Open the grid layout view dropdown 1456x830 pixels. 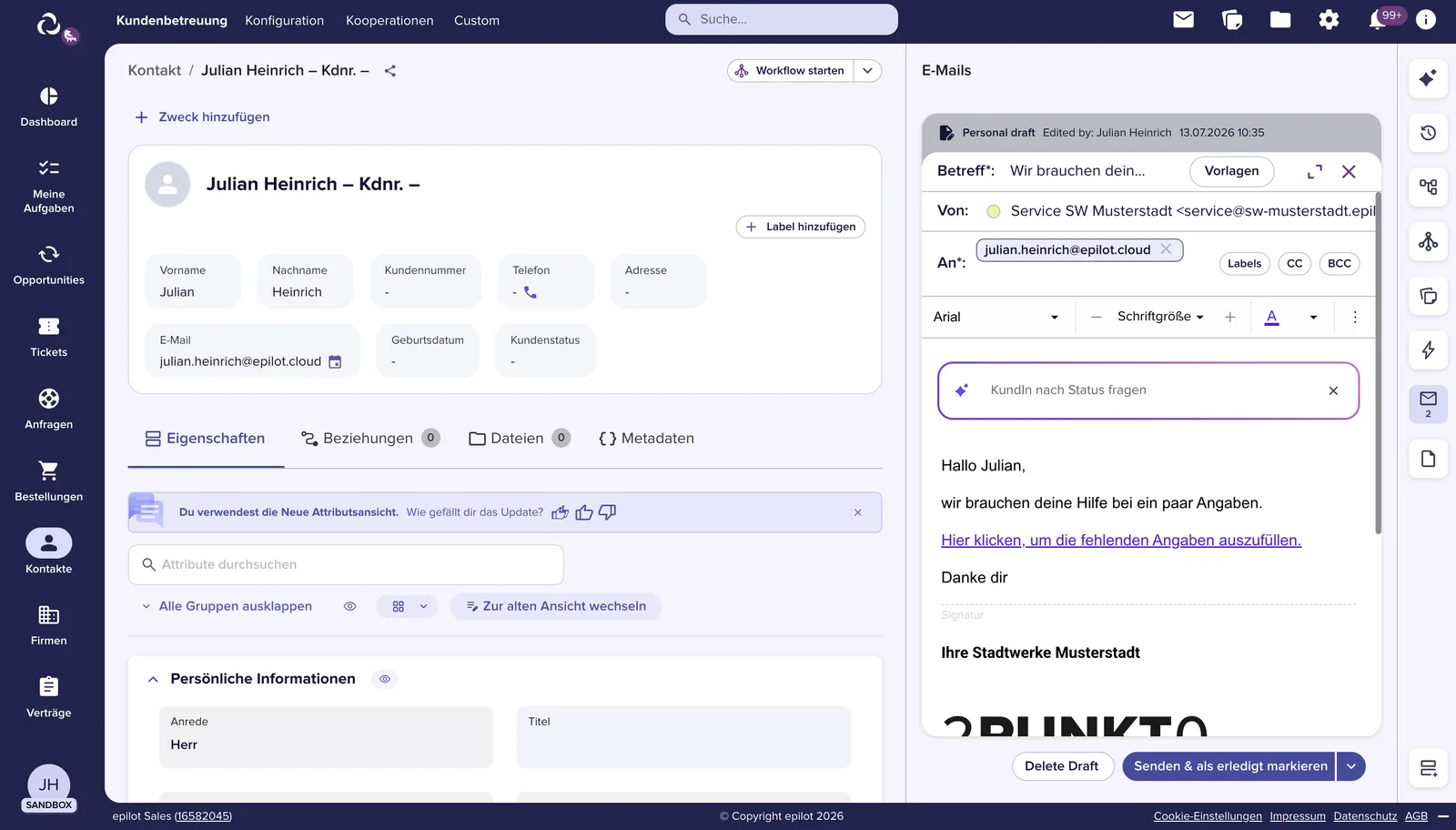tap(409, 606)
